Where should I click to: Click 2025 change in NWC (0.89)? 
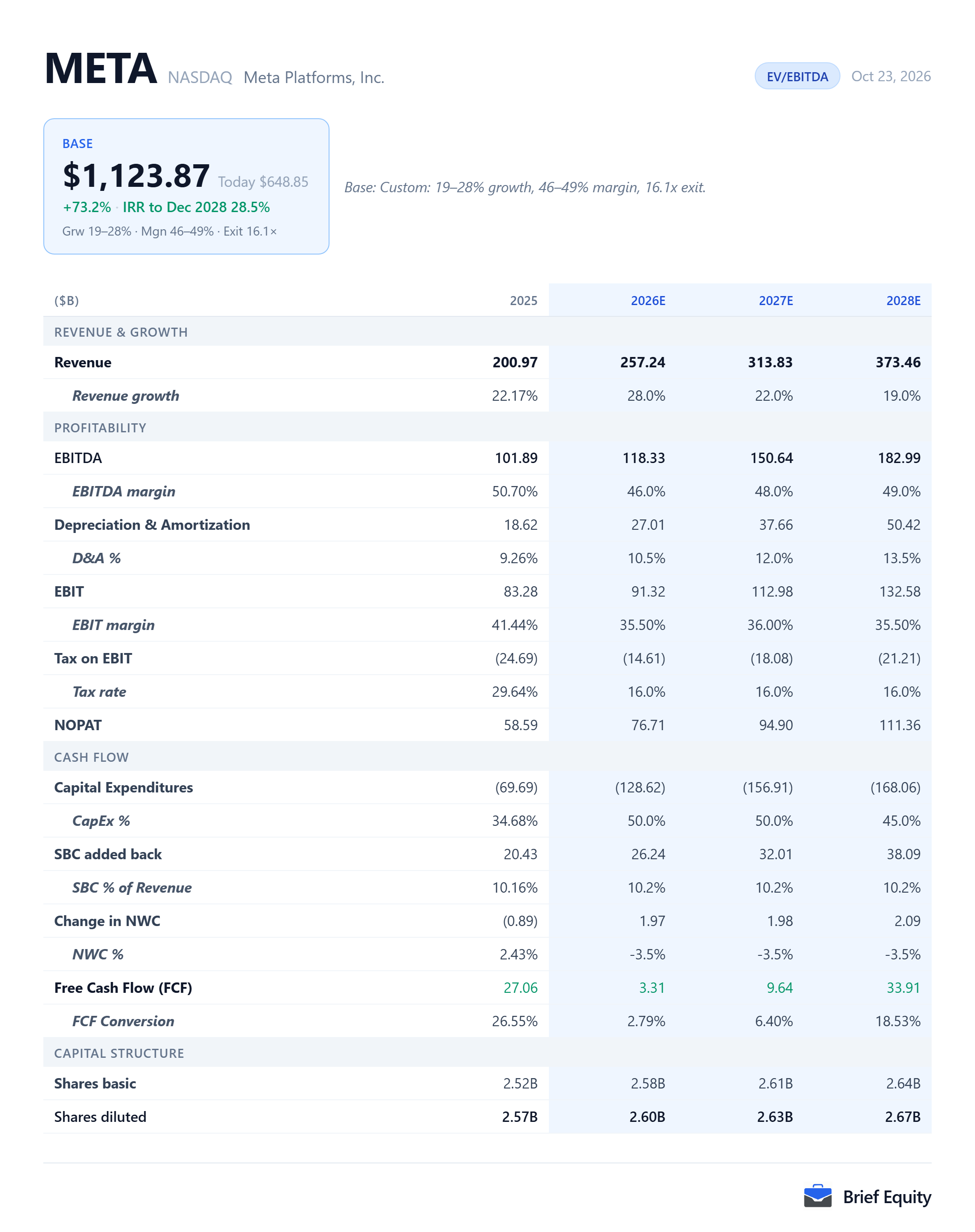pos(520,921)
